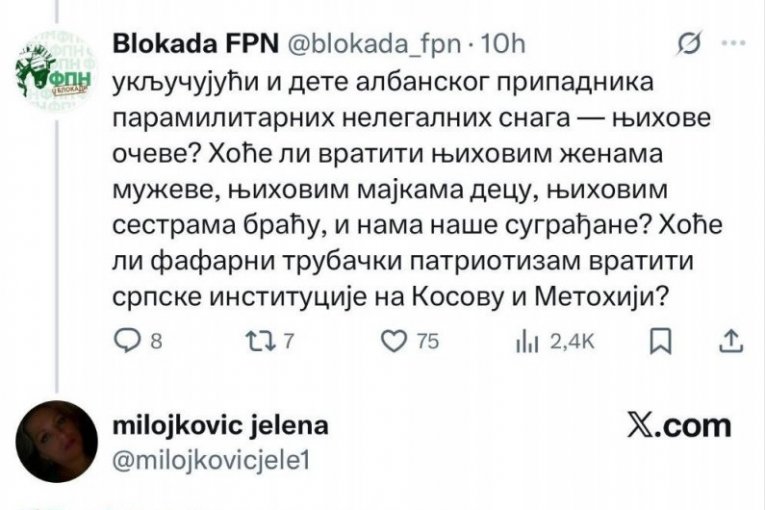Open the three-dot more options menu
Screen dimensions: 765x510
point(734,45)
